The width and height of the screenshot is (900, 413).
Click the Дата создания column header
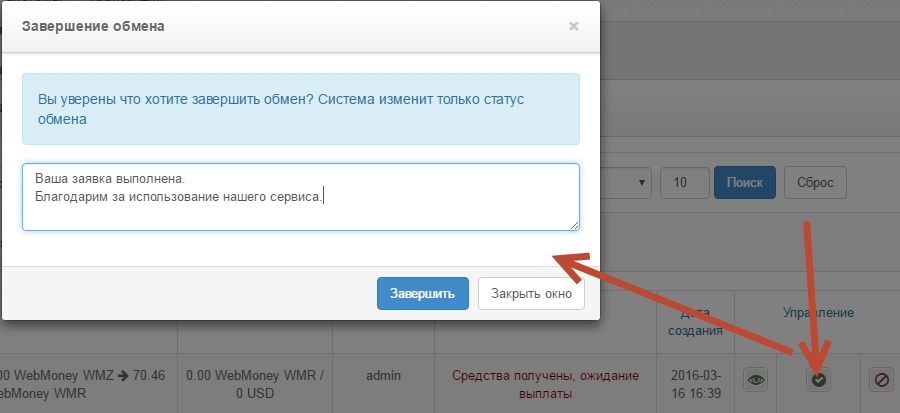pyautogui.click(x=695, y=322)
